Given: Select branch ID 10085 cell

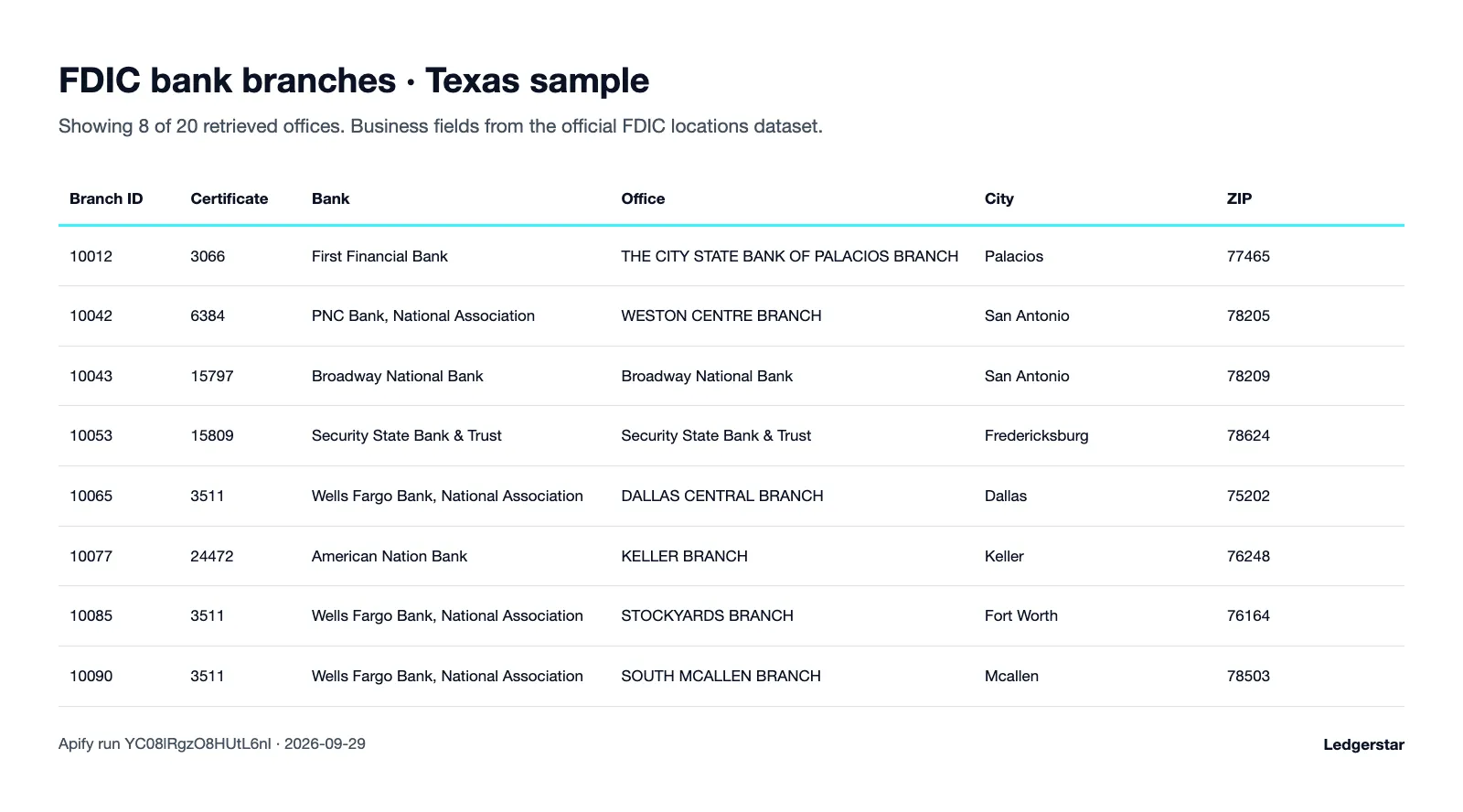Looking at the screenshot, I should click(91, 615).
